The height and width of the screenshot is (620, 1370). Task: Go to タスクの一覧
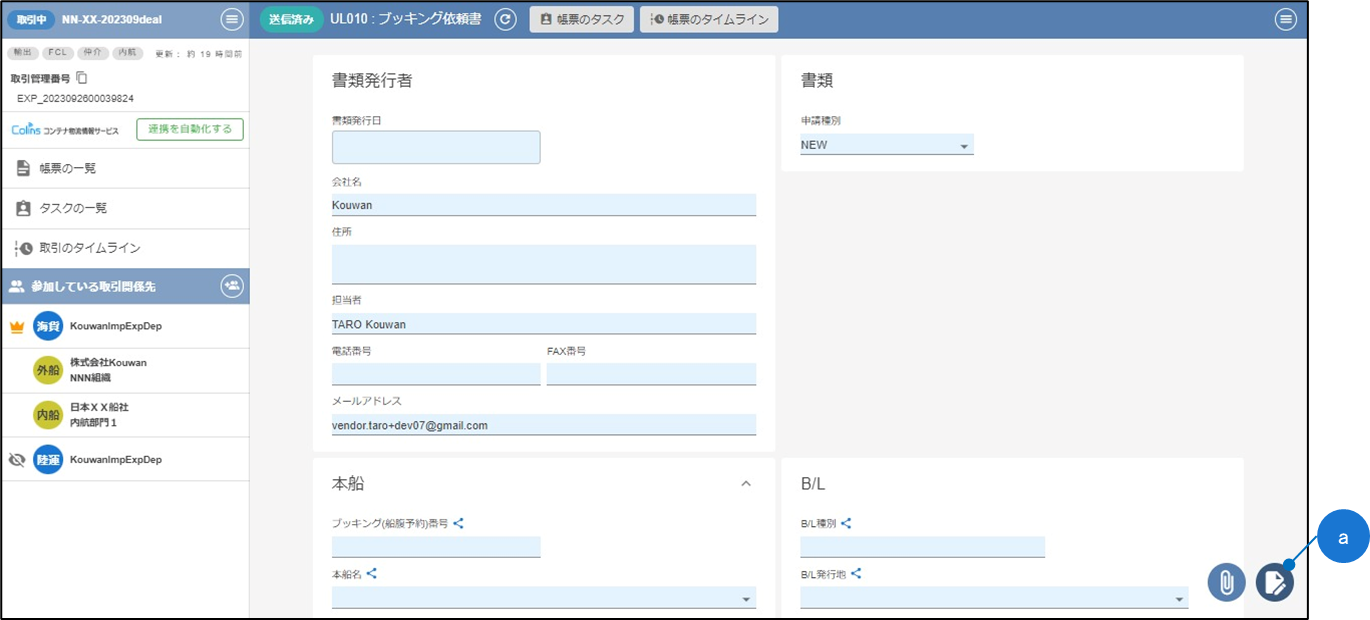point(73,208)
